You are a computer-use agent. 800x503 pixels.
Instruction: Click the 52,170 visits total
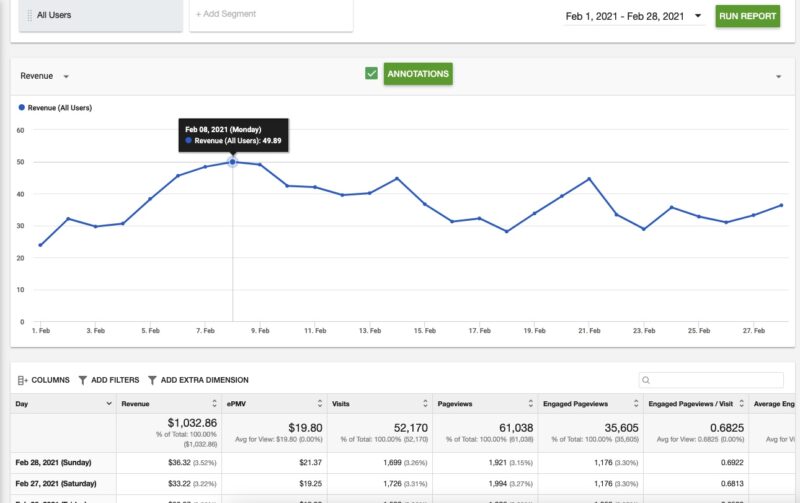pos(411,427)
